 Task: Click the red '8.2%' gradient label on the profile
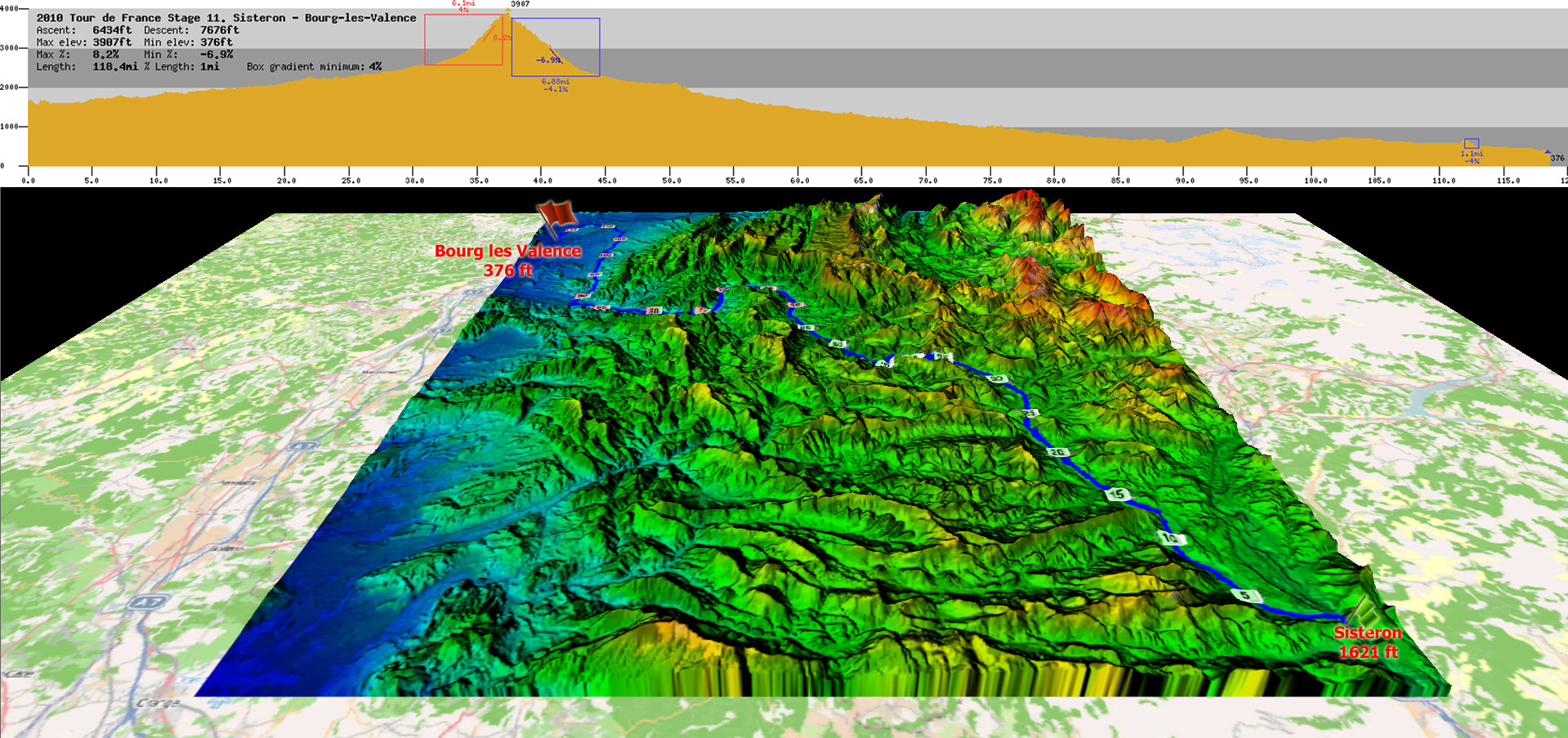click(x=501, y=38)
